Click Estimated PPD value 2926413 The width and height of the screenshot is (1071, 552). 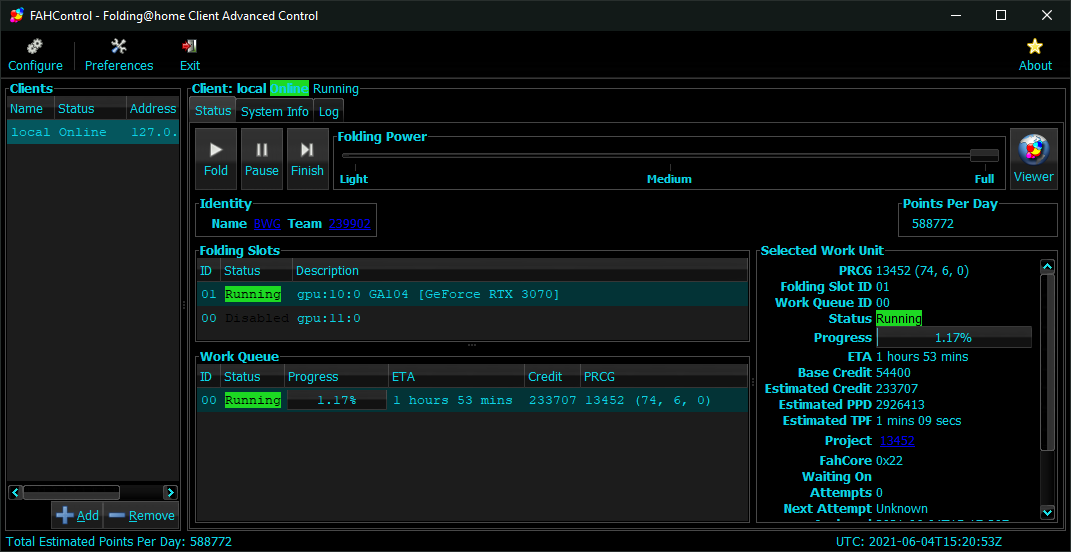(900, 404)
